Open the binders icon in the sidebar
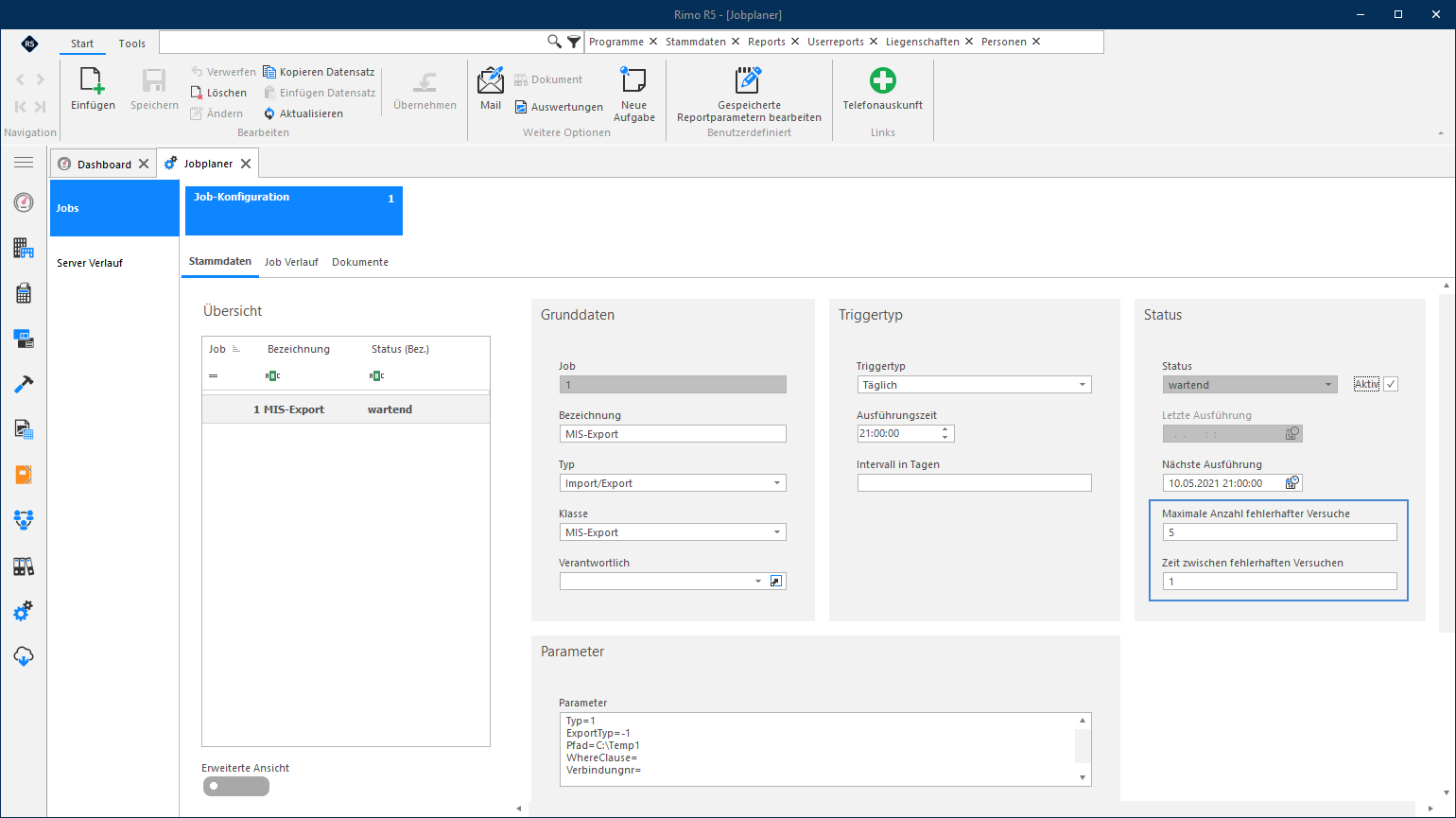Screen dimensions: 1456x818 (x=24, y=566)
